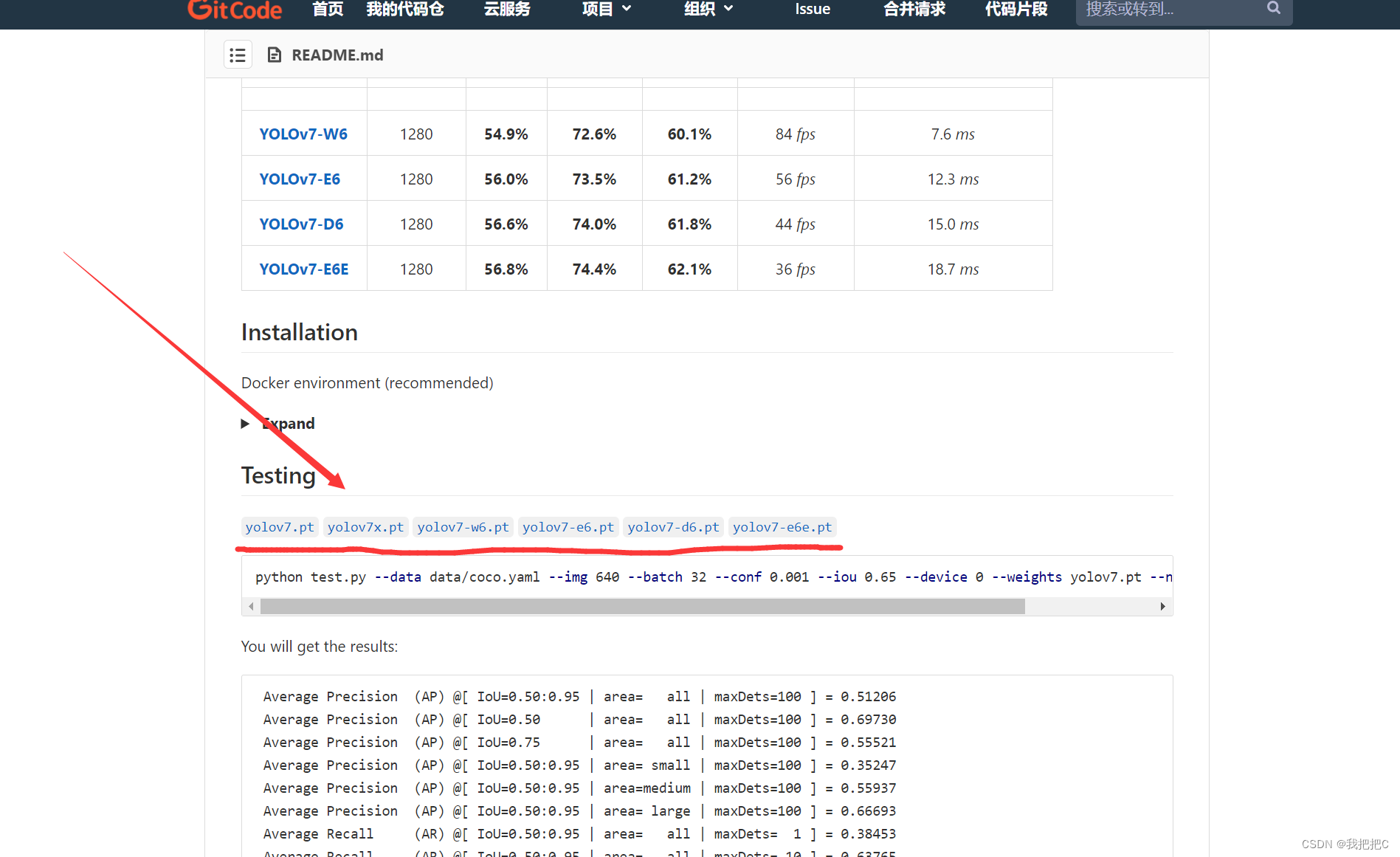
Task: Download yolov7-e6.pt weights link
Action: point(568,527)
